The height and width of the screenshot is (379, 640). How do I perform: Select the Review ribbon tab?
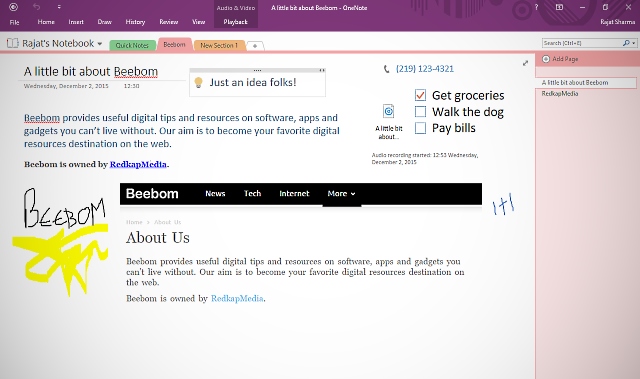pos(169,22)
